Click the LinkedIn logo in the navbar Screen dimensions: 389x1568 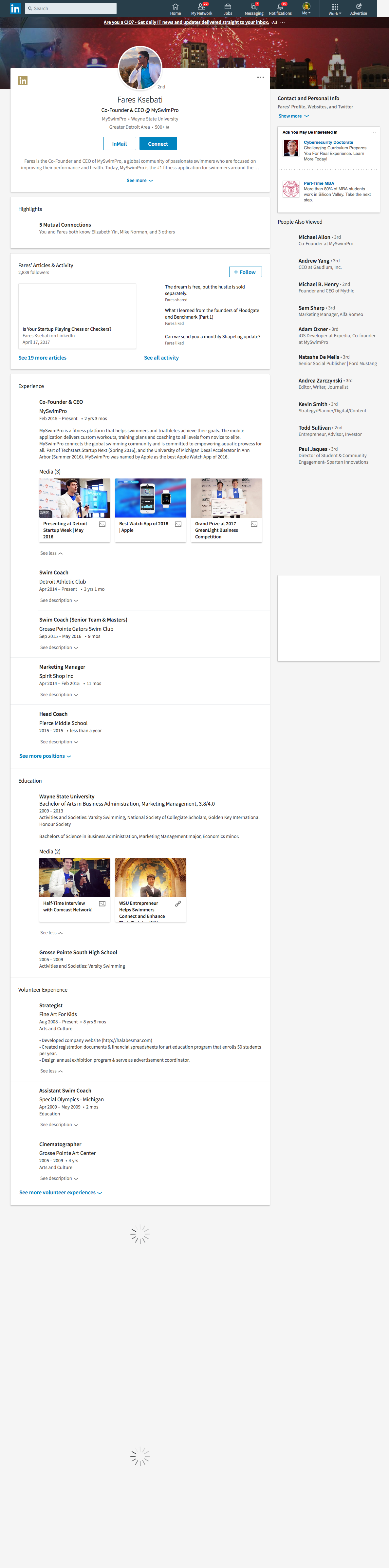pyautogui.click(x=15, y=9)
